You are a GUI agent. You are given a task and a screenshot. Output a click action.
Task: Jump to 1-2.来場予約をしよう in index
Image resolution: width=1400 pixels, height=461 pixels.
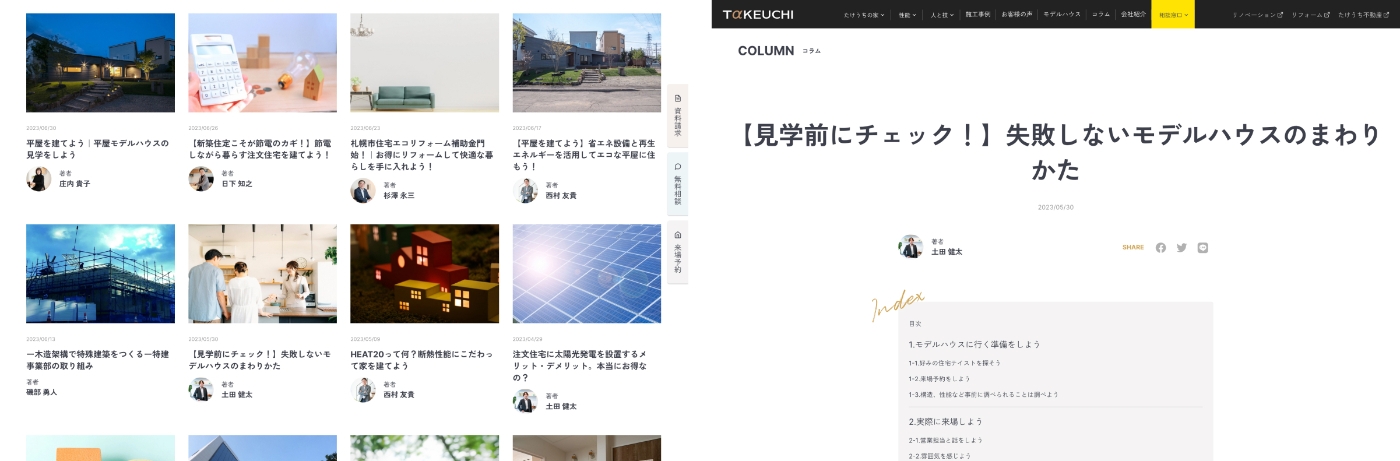coord(940,379)
